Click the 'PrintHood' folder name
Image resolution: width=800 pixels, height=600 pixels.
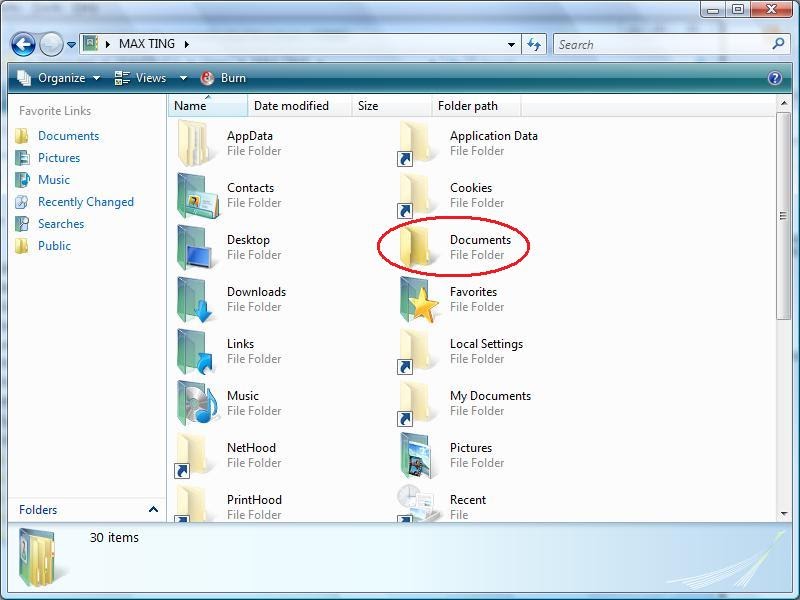click(x=254, y=500)
